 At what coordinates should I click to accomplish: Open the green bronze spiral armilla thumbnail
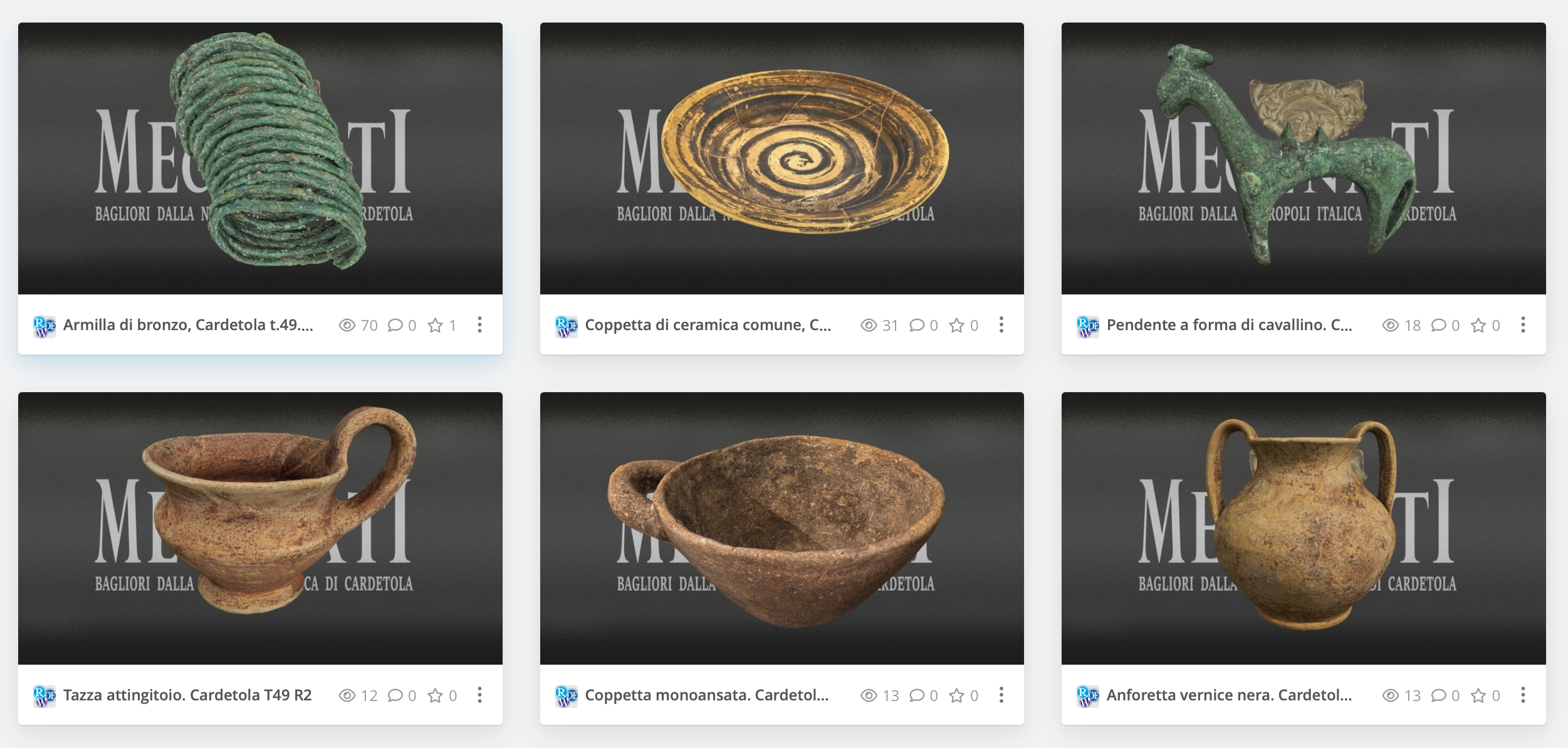coord(260,158)
